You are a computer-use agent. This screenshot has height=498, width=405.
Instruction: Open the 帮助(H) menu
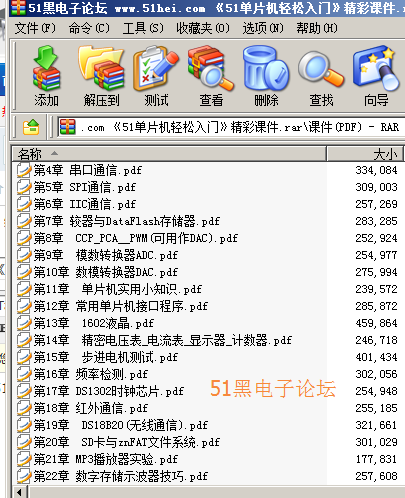[317, 28]
